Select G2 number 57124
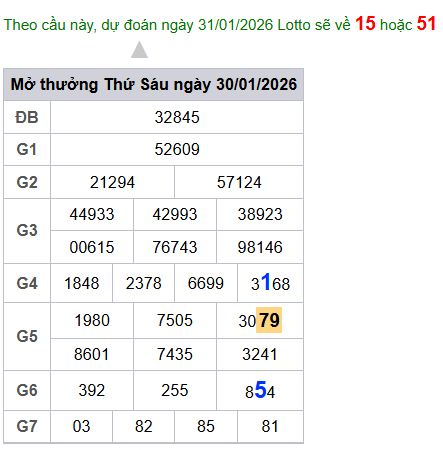This screenshot has height=450, width=443. (x=239, y=182)
